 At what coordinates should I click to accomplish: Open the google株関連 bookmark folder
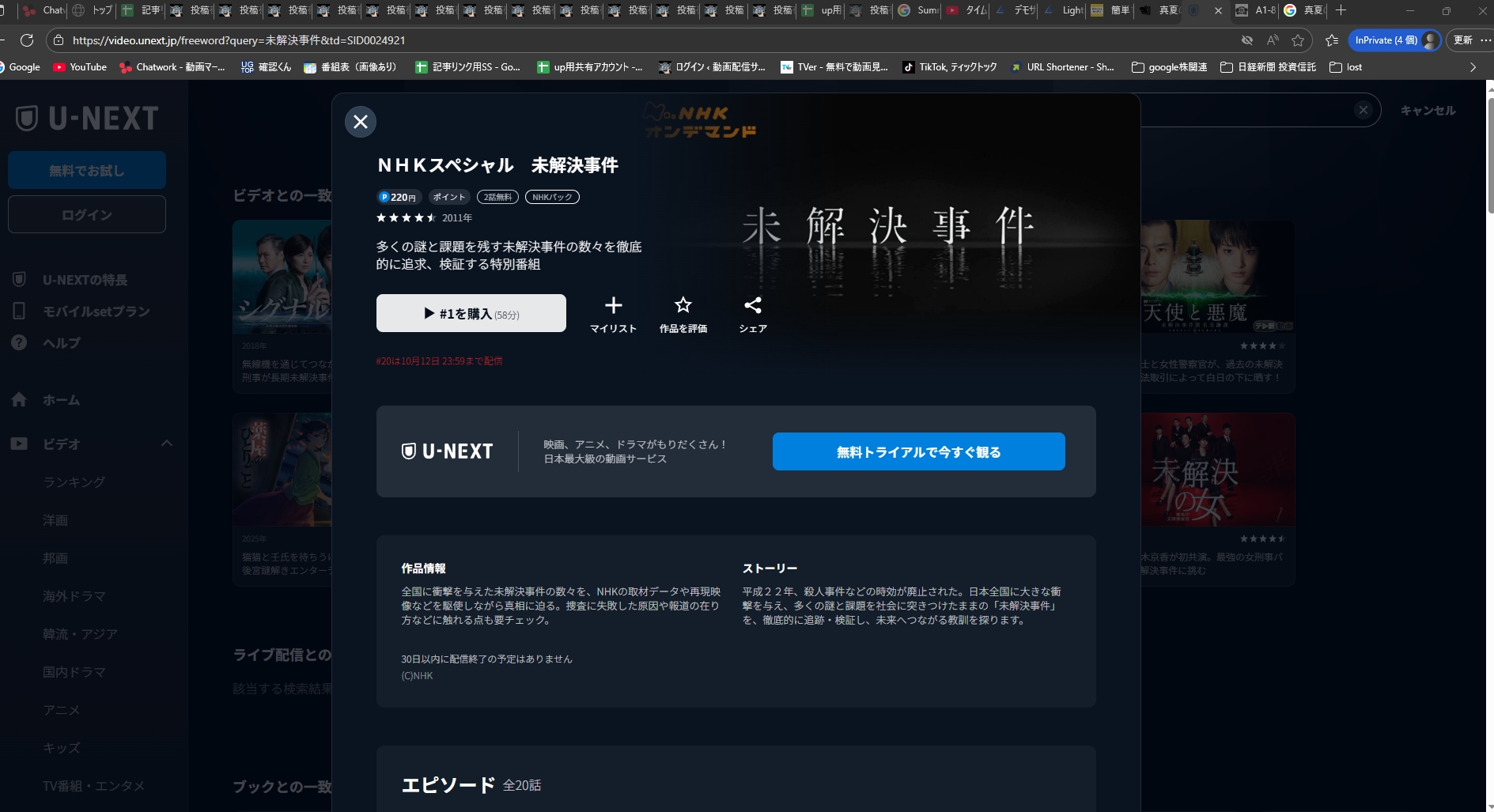pos(1169,67)
